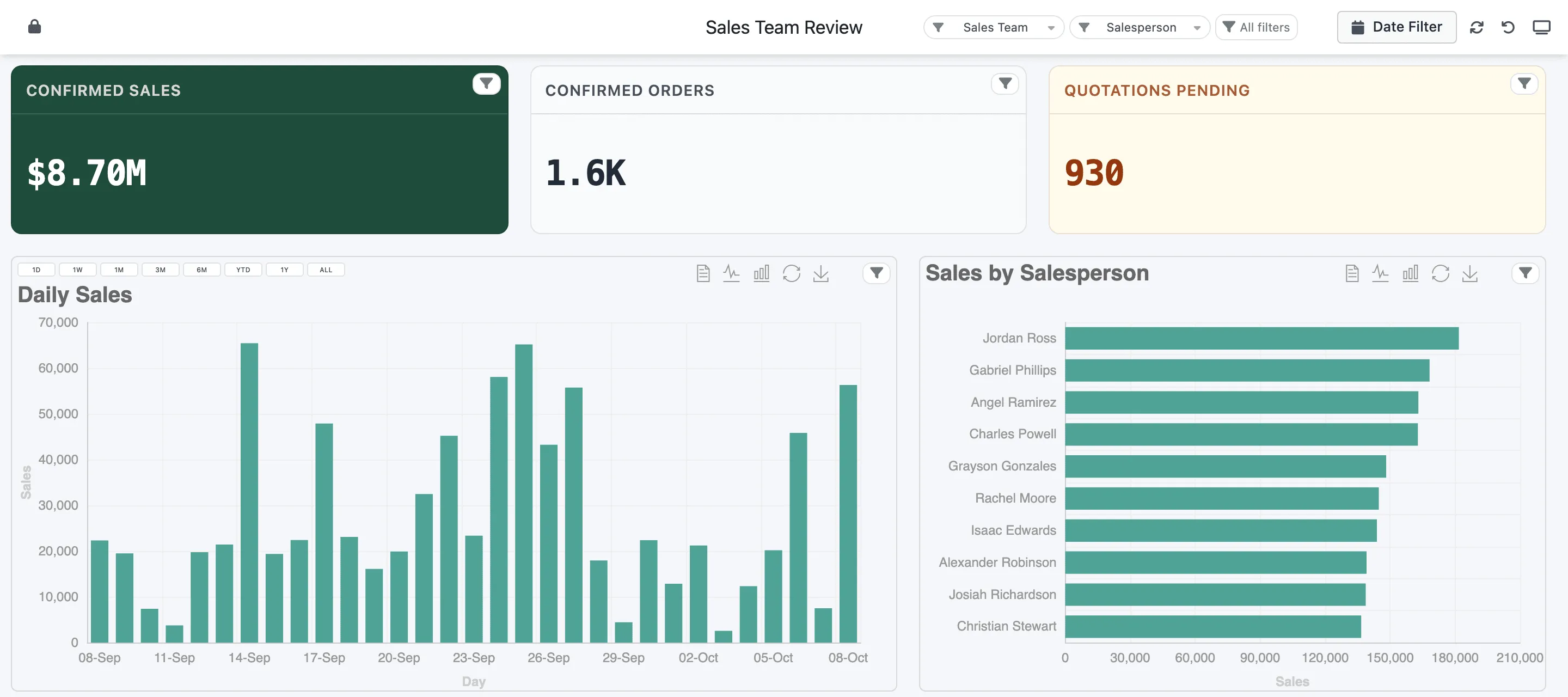Image resolution: width=1568 pixels, height=697 pixels.
Task: Open the Sales Team filter dropdown
Action: click(994, 27)
